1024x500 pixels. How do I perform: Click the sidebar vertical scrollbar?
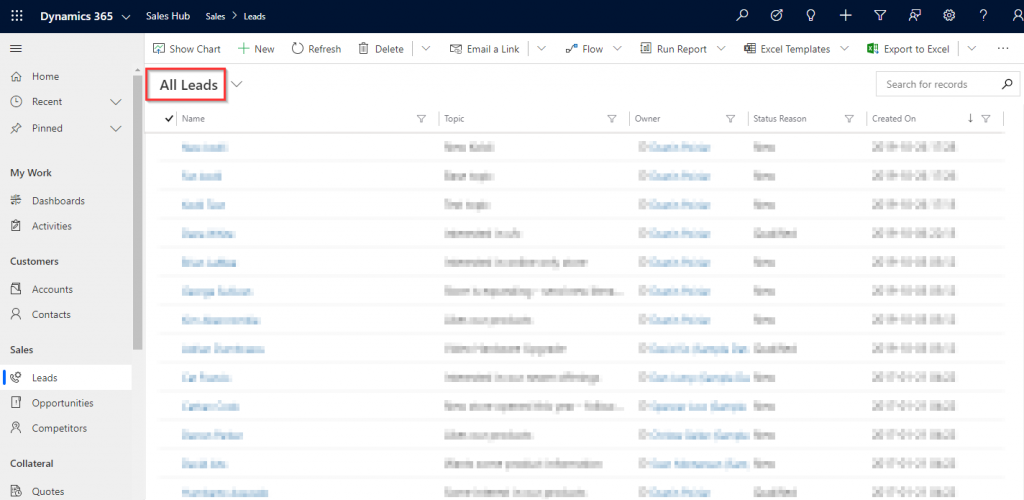(x=137, y=212)
